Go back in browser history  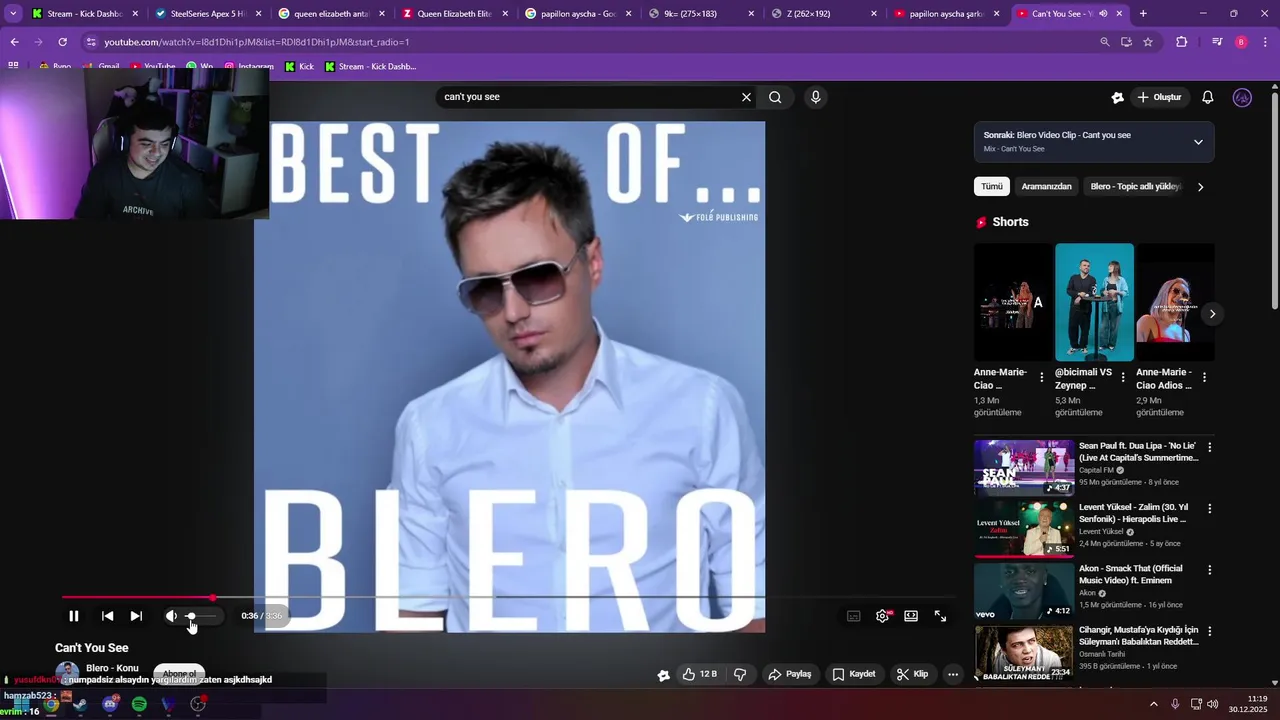click(x=14, y=42)
